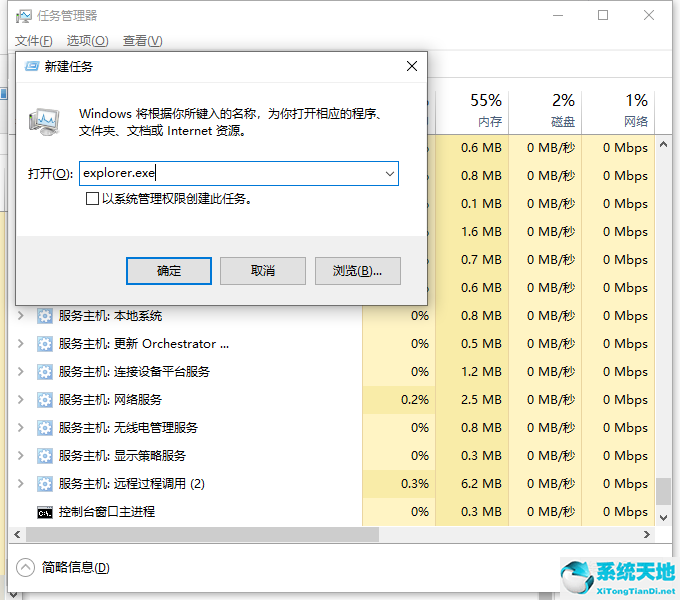Click the 2.5 MB memory value
680x600 pixels.
click(x=481, y=400)
